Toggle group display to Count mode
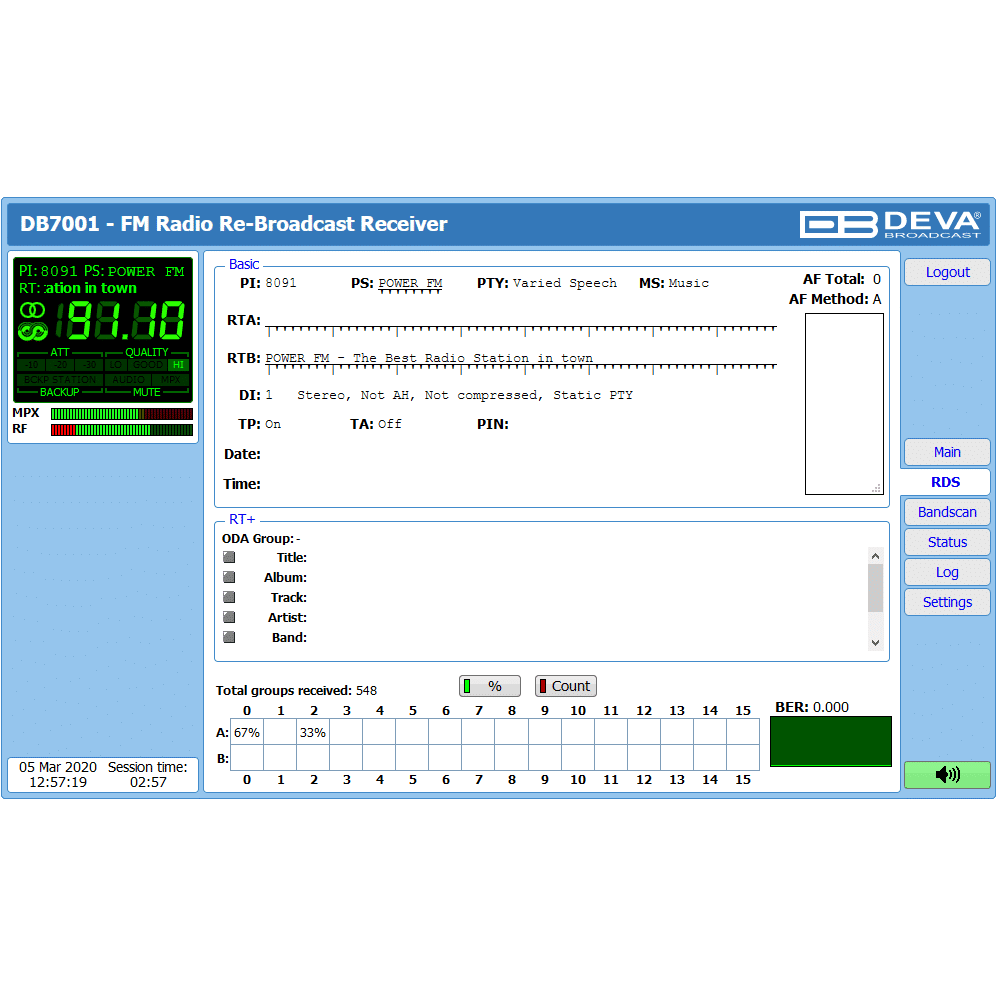997x997 pixels. point(565,686)
